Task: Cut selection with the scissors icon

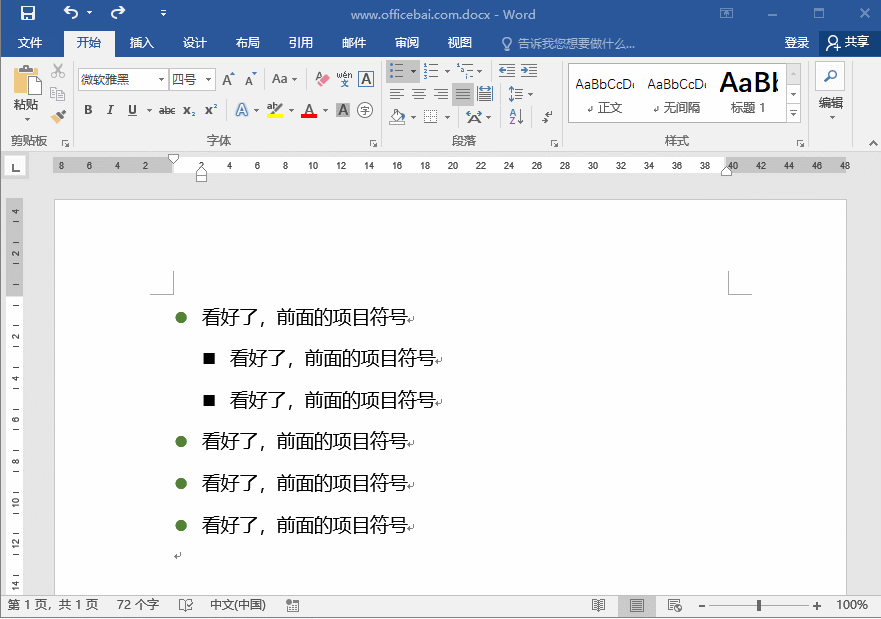Action: (57, 71)
